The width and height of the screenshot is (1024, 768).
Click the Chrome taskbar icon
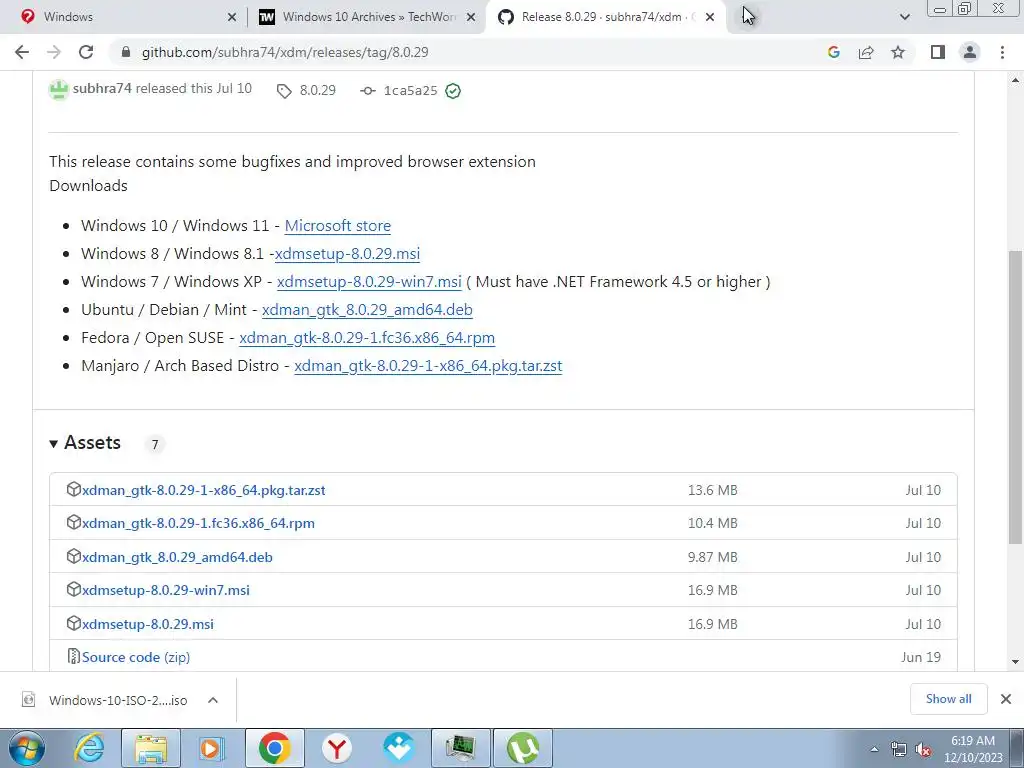274,748
